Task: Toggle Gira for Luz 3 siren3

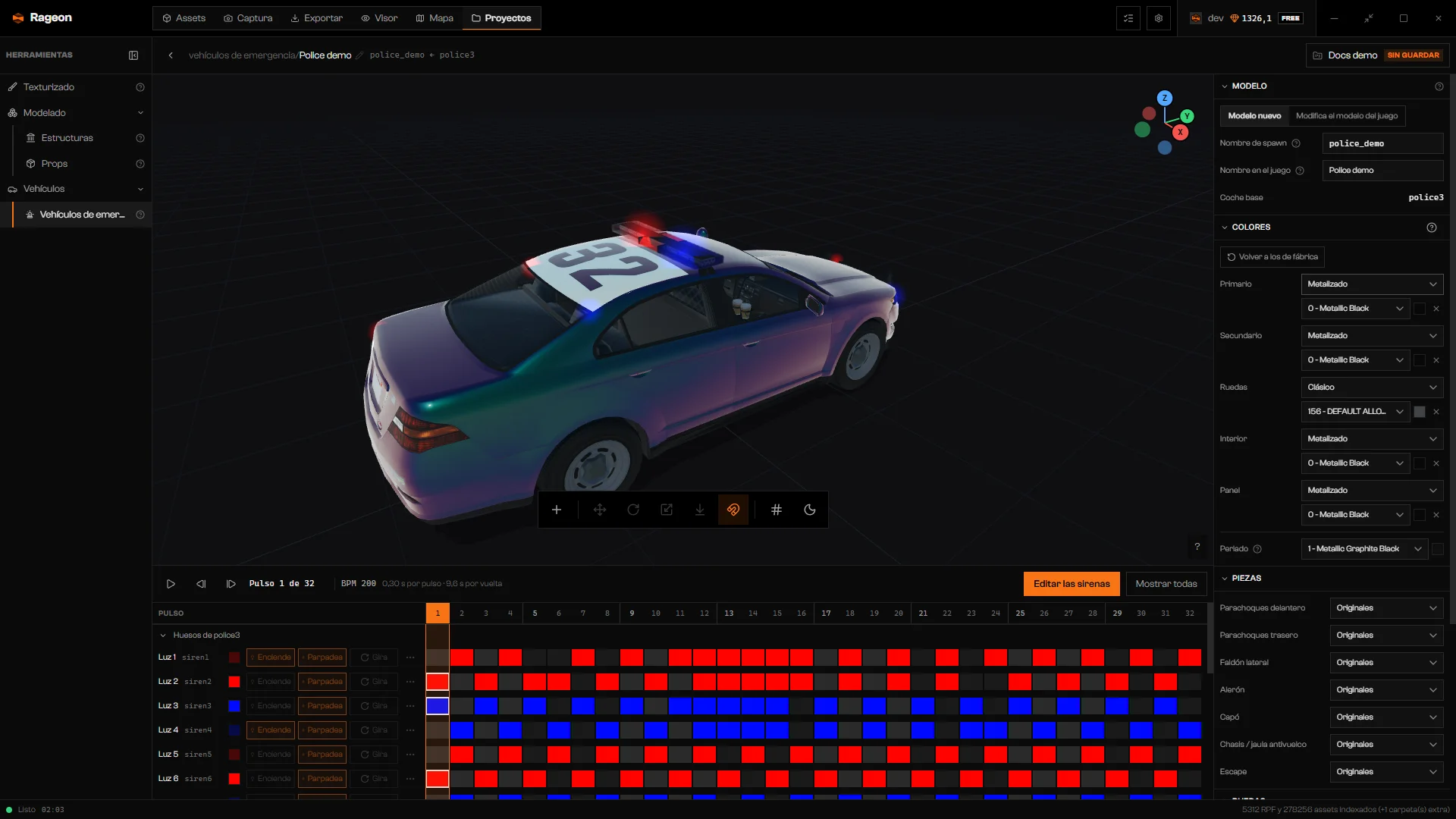Action: click(x=374, y=706)
